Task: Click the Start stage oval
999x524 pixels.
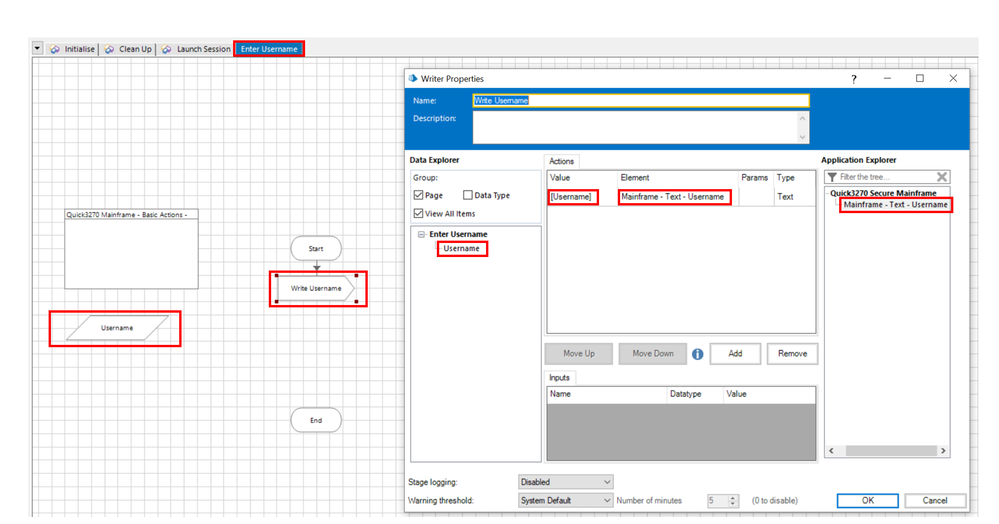Action: click(x=316, y=248)
